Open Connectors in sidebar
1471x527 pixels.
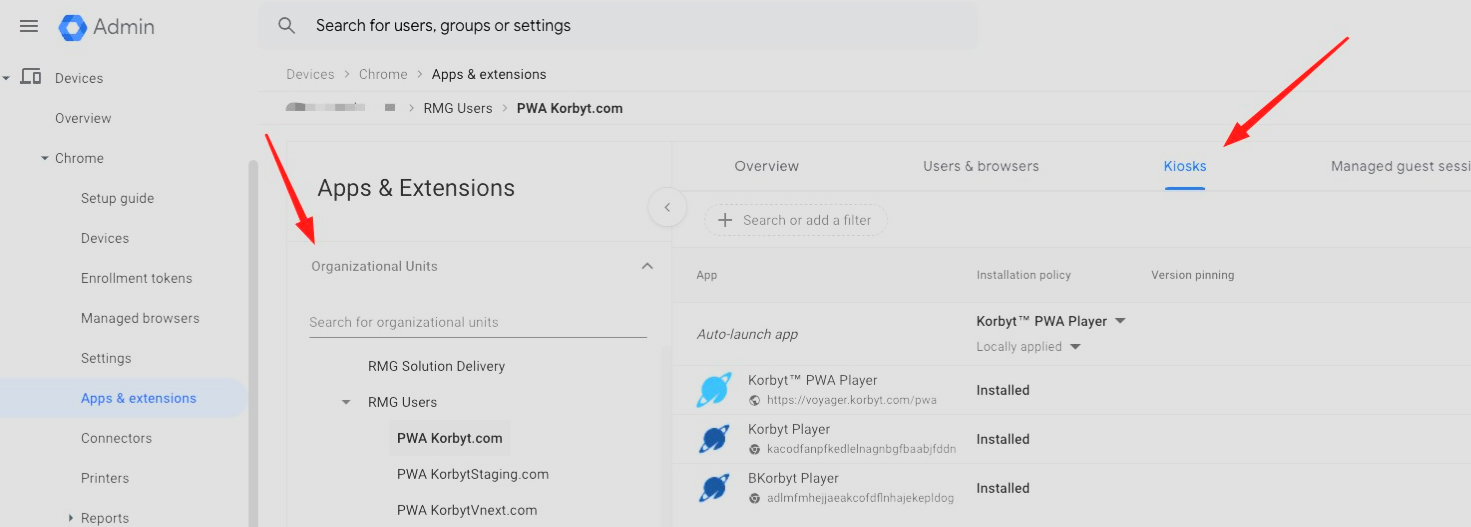pyautogui.click(x=116, y=438)
